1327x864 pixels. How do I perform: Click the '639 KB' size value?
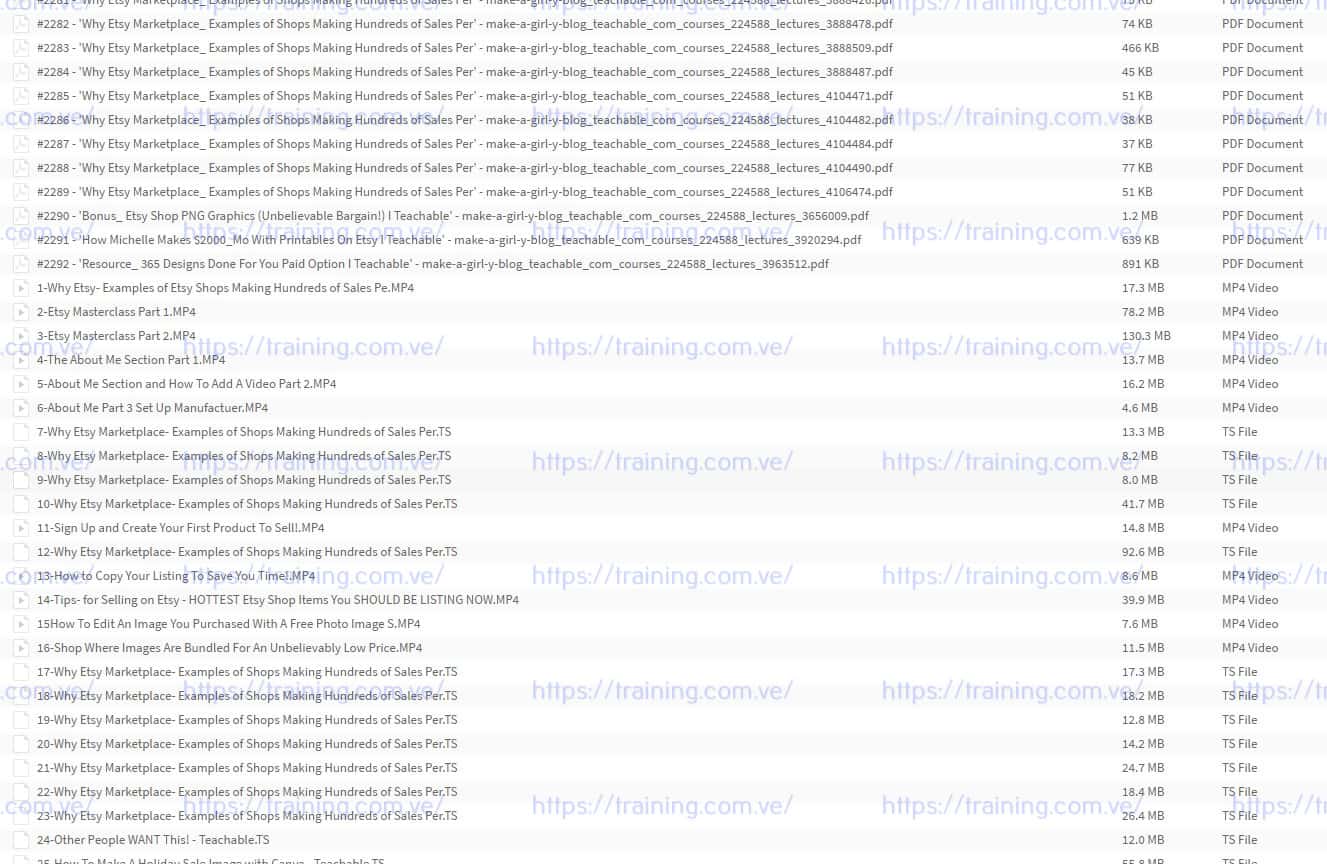1141,240
